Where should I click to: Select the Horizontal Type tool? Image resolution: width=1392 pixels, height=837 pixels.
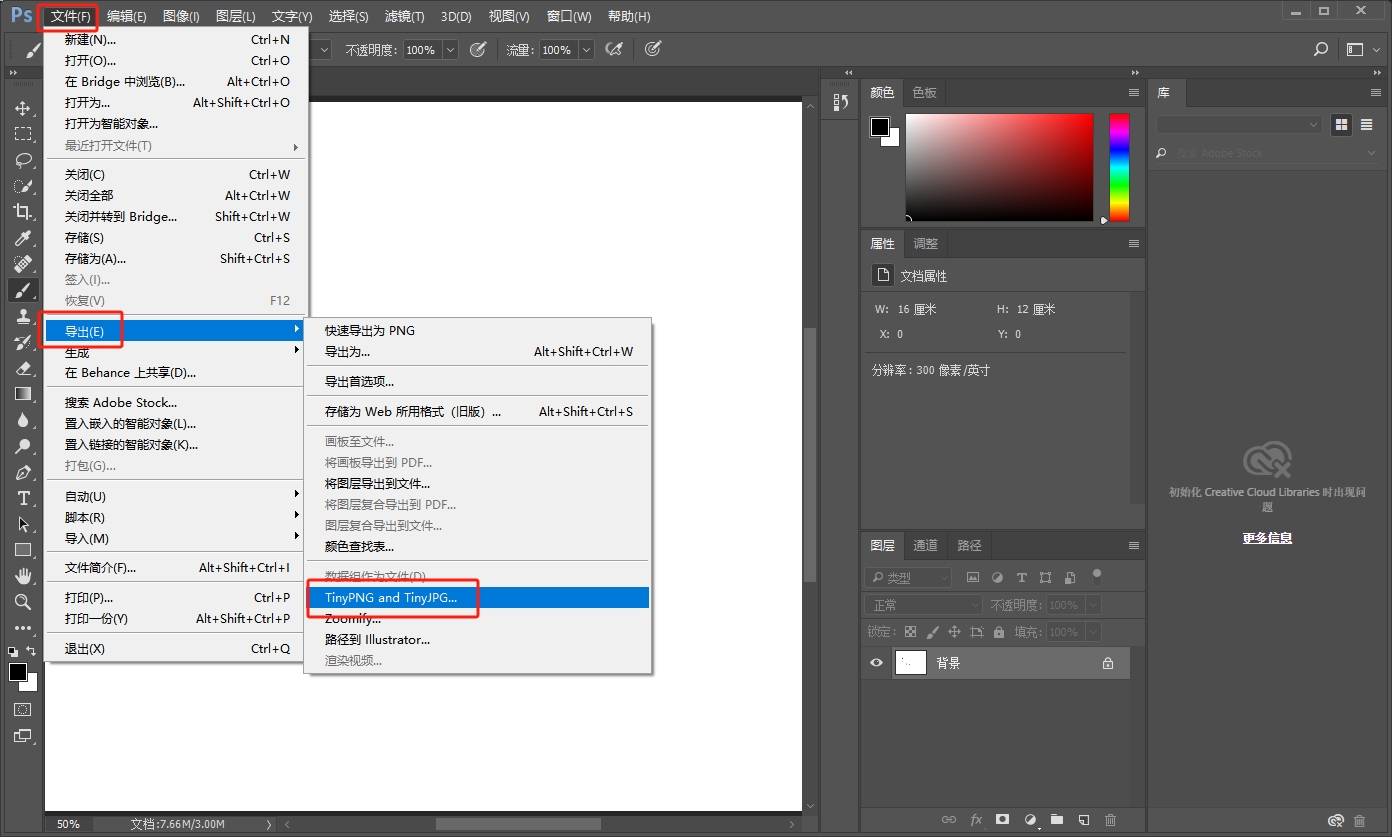click(x=22, y=498)
